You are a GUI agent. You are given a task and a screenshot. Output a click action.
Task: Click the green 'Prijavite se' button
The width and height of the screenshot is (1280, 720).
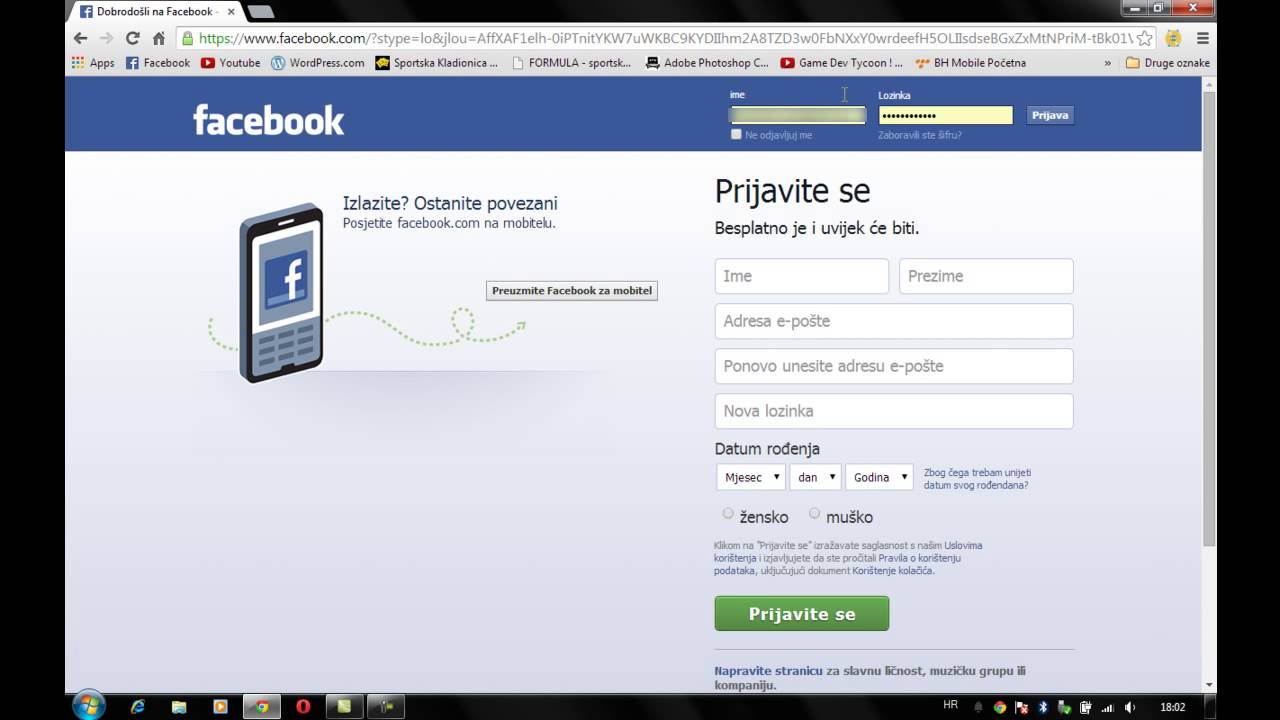[802, 614]
